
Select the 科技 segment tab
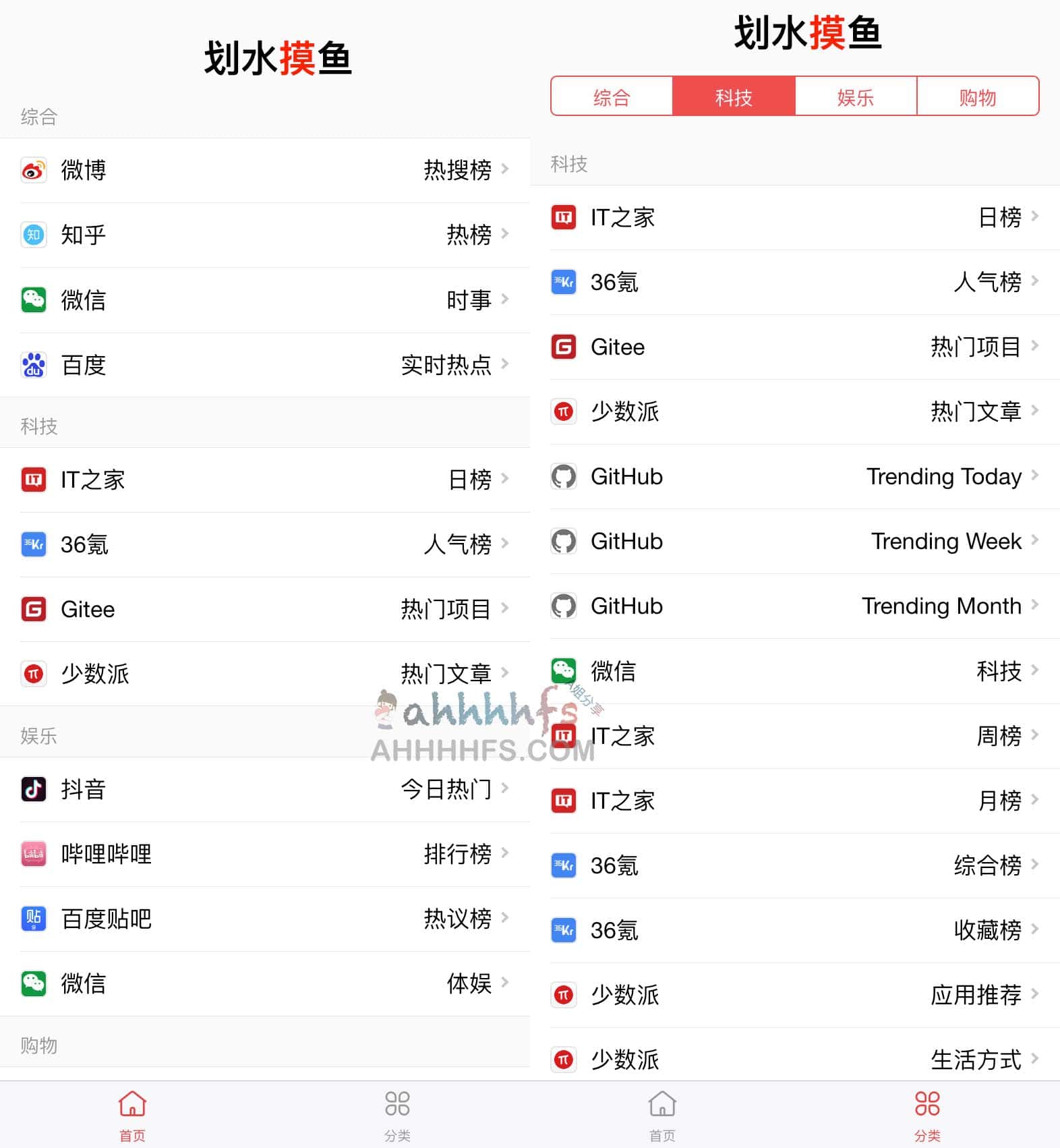(x=734, y=96)
